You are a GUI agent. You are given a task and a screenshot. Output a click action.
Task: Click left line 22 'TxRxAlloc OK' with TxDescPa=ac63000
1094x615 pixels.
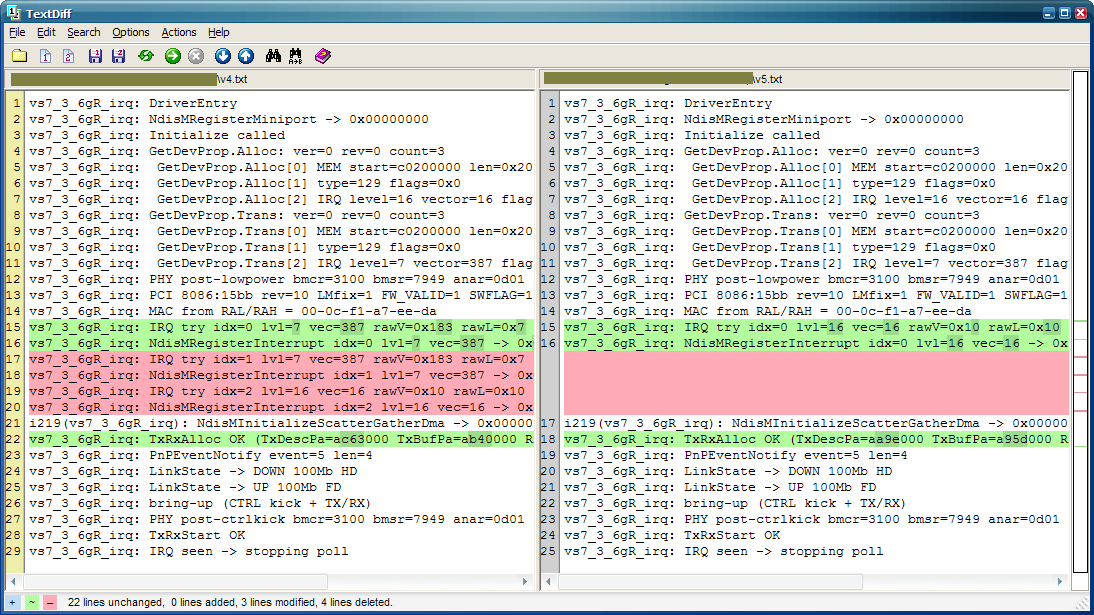280,440
